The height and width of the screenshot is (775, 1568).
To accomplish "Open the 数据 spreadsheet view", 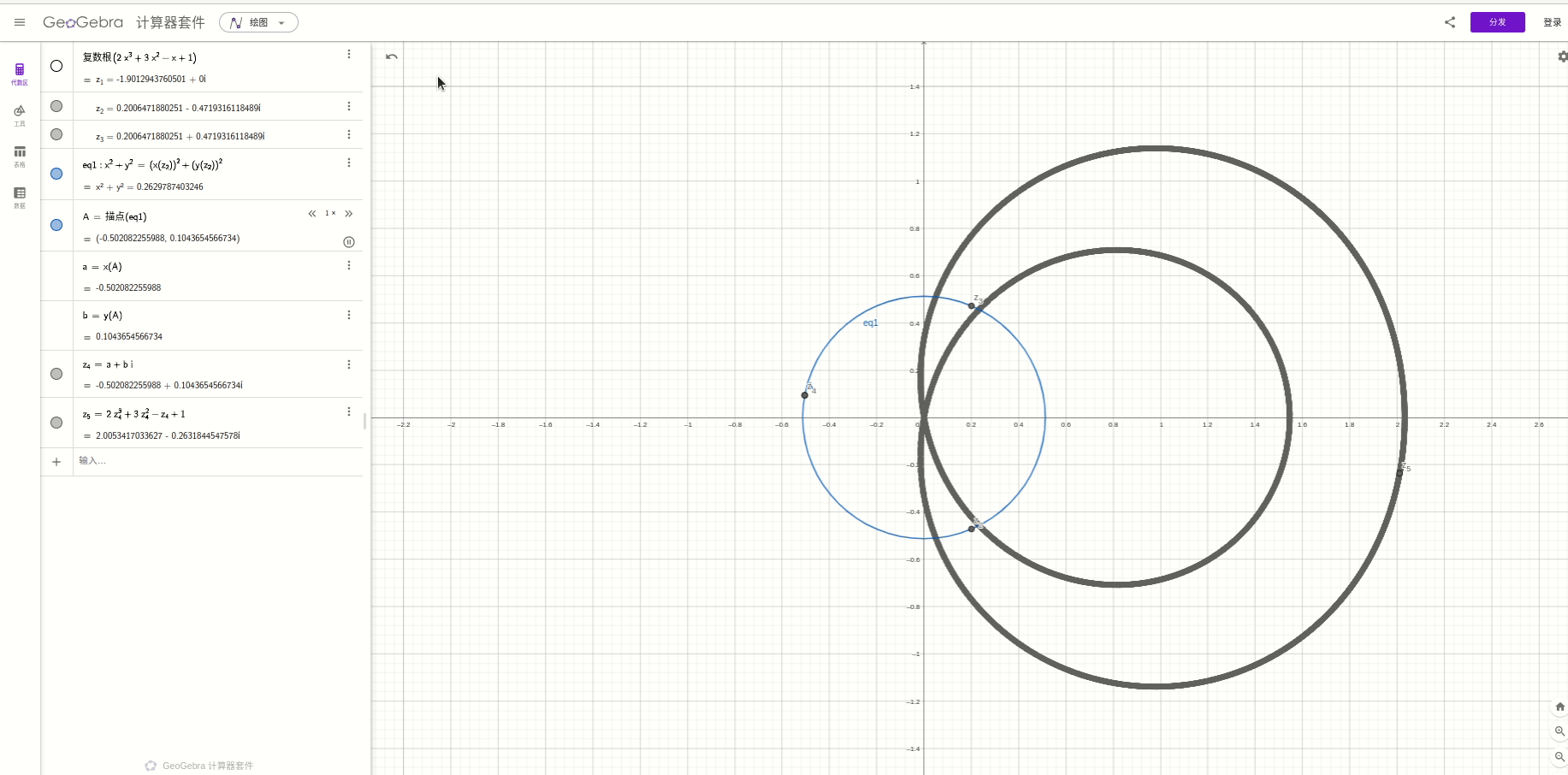I will (x=20, y=198).
